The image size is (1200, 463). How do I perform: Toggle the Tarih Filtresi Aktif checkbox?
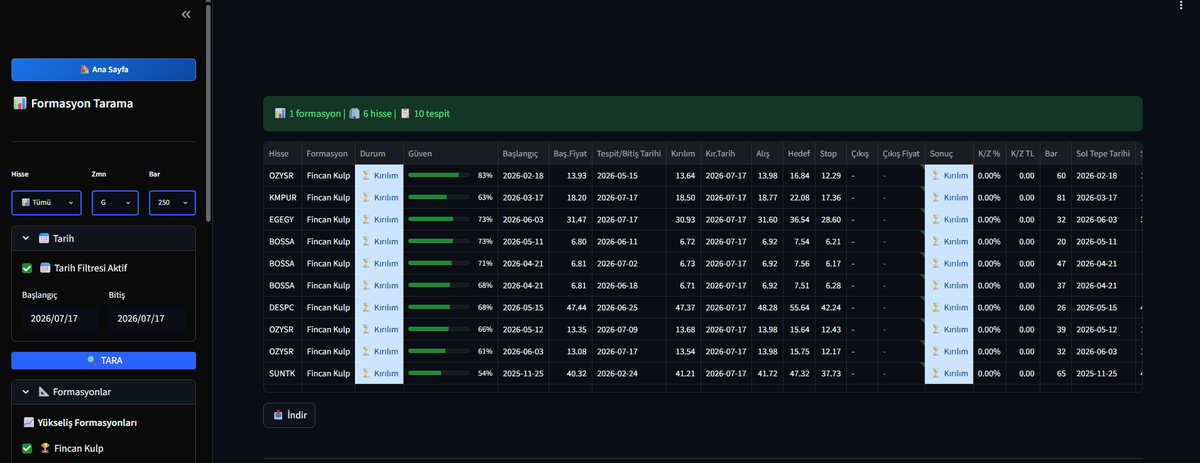coord(27,267)
